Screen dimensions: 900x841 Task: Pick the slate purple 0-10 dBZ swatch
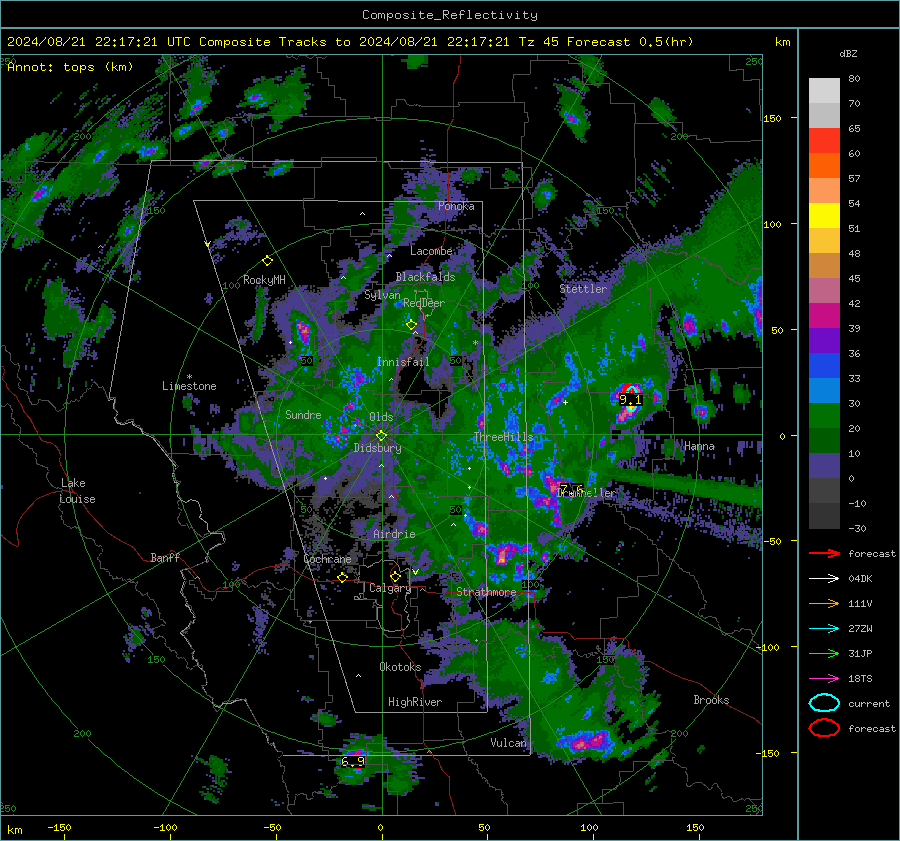click(x=824, y=465)
